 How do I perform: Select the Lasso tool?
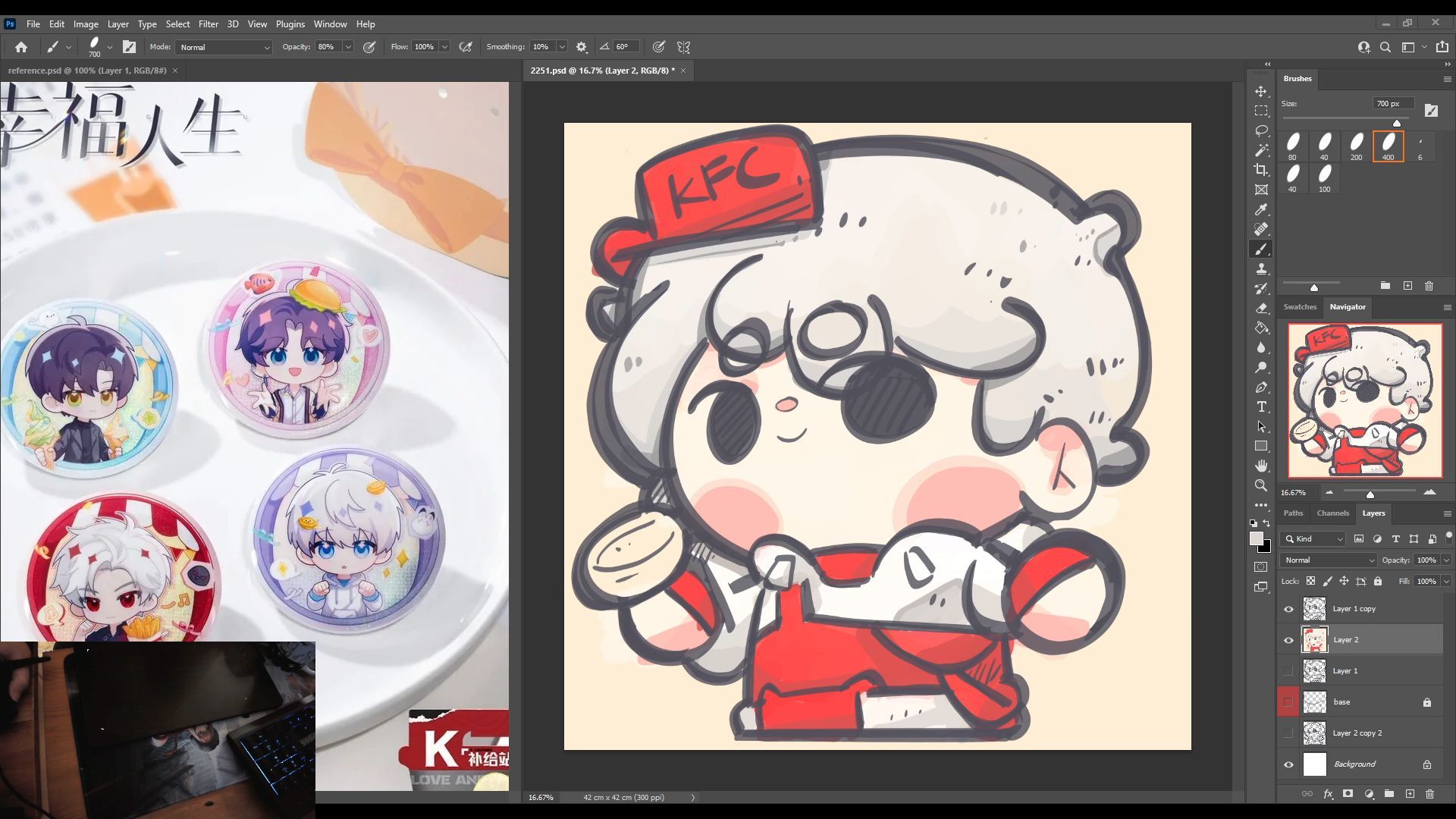(x=1261, y=130)
